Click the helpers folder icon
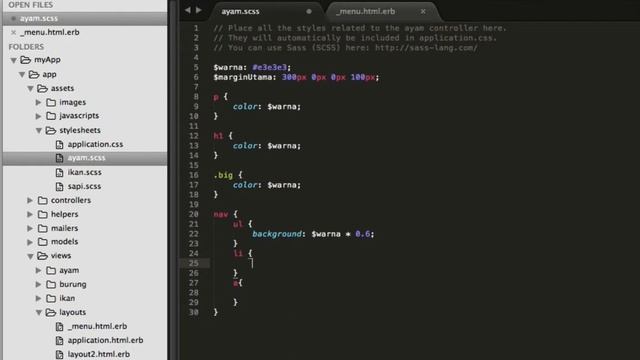Screen dimensions: 640x360 [42, 214]
